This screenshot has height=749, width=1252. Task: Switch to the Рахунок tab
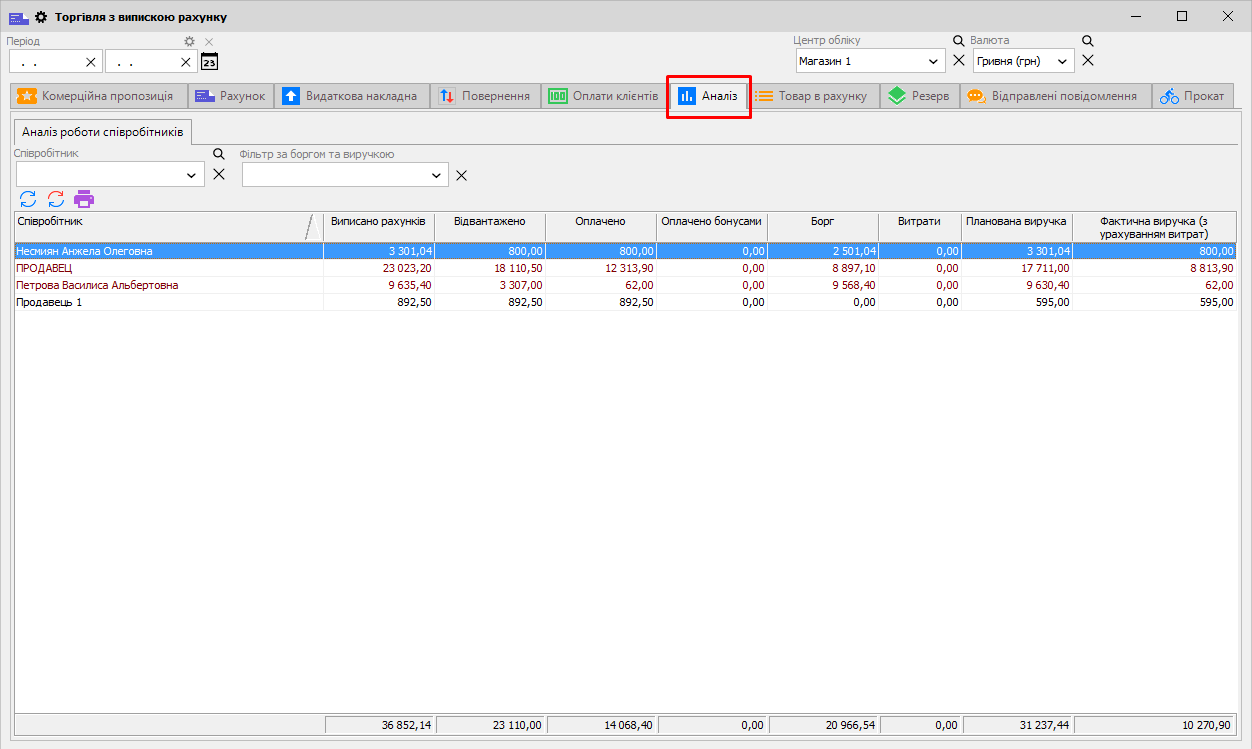(231, 96)
